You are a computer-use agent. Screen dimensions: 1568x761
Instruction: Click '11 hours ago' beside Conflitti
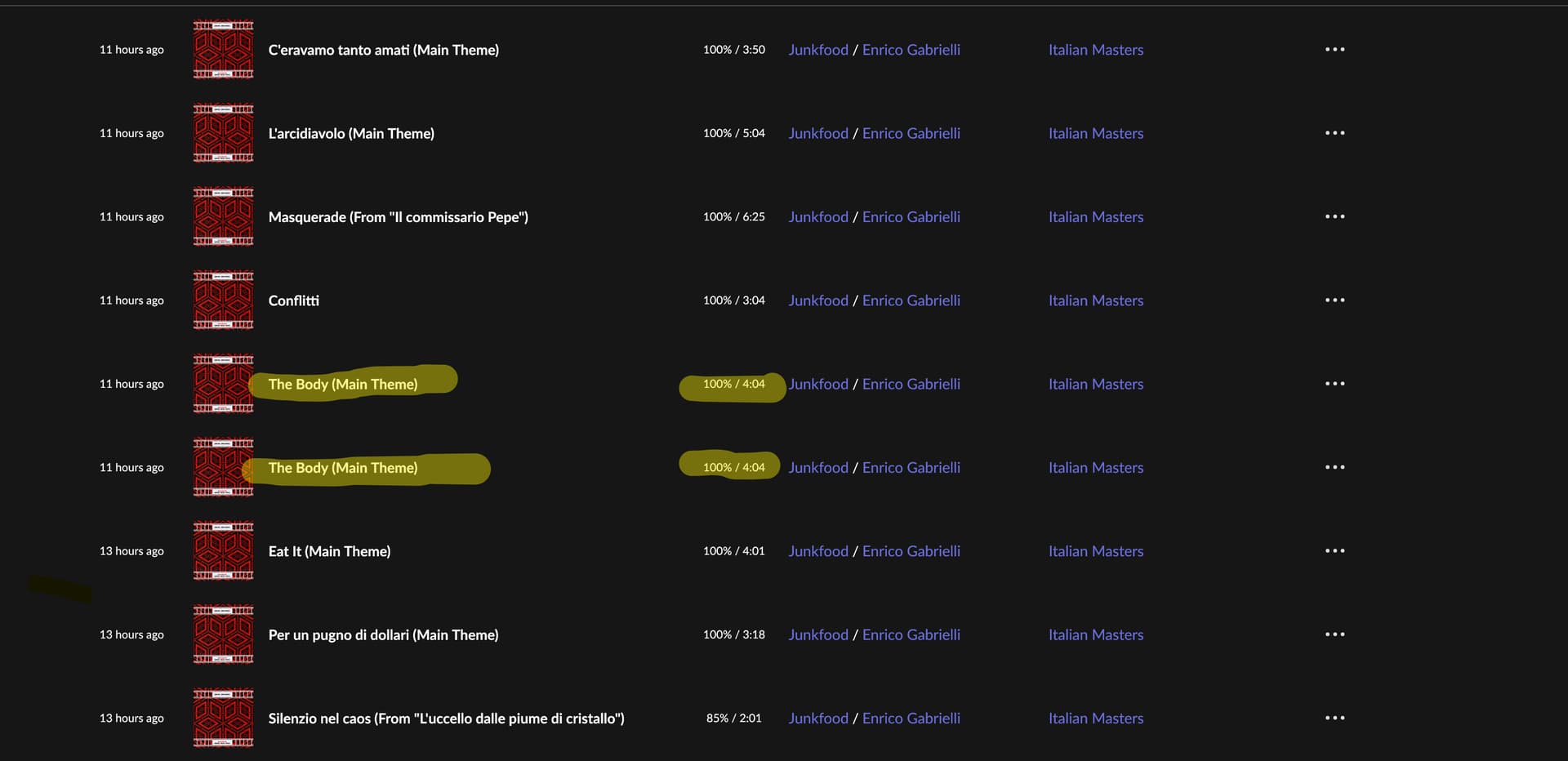click(131, 300)
